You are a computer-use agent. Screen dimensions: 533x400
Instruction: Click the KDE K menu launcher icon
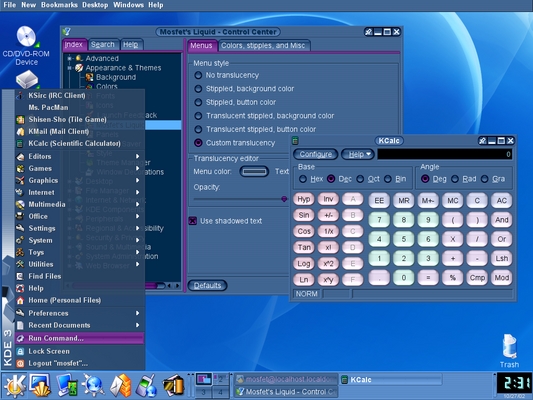14,386
